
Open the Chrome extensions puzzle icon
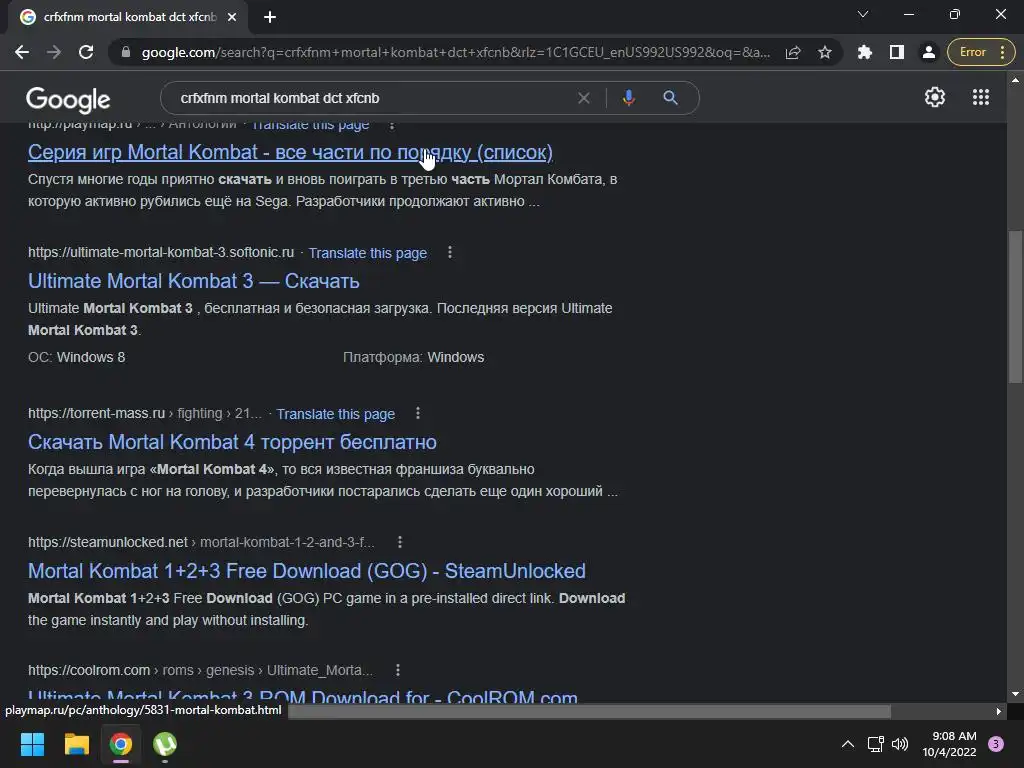pyautogui.click(x=865, y=52)
